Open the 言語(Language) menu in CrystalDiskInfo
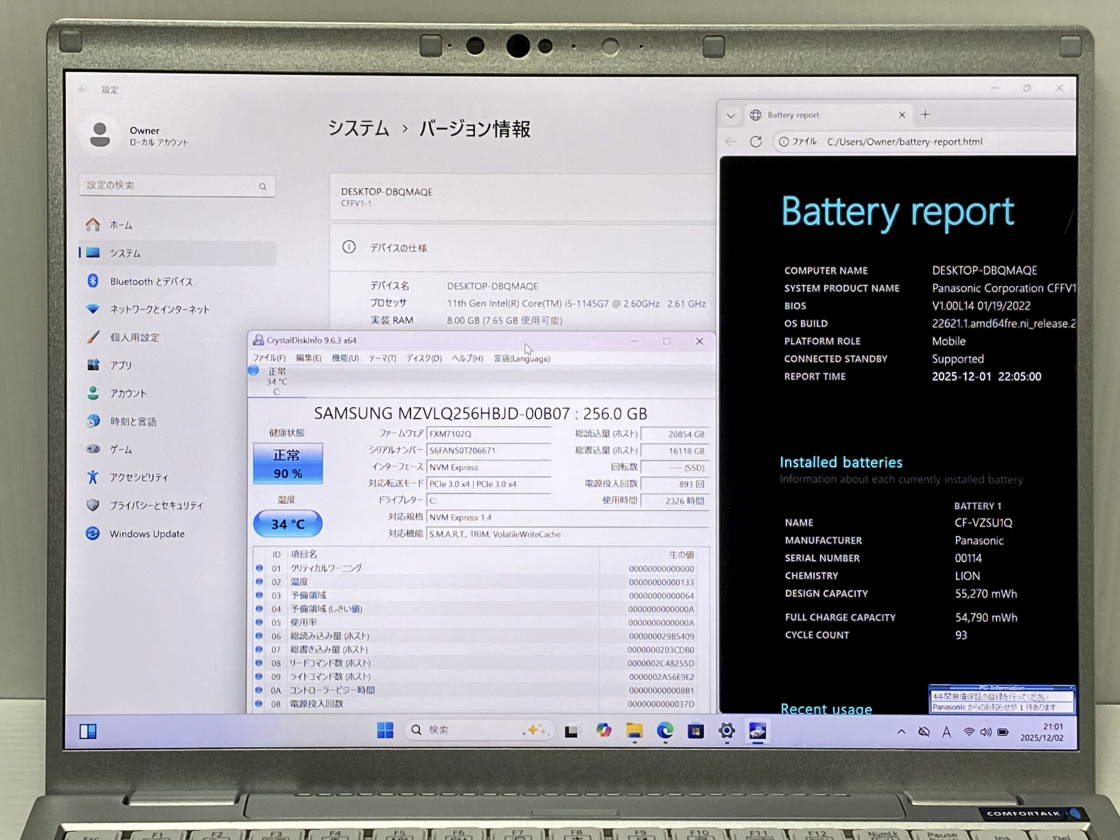The height and width of the screenshot is (840, 1120). (x=521, y=358)
